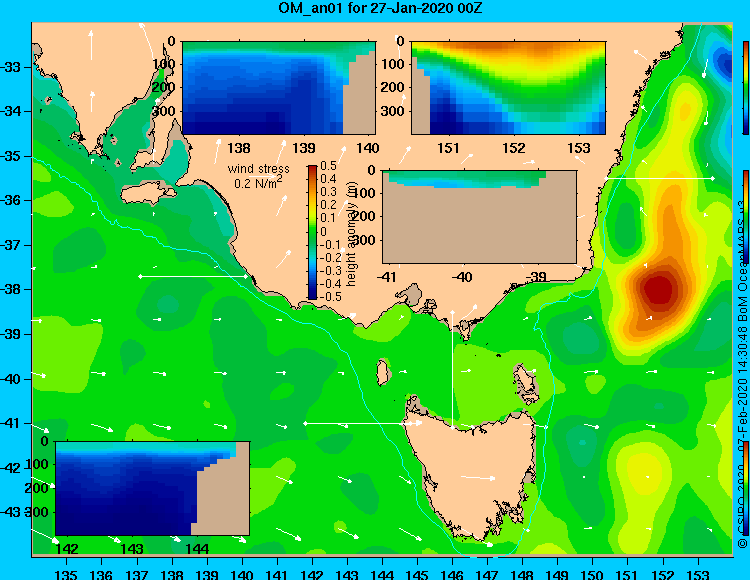
Task: Click the 142 label under the bottom-left inset
Action: [67, 549]
